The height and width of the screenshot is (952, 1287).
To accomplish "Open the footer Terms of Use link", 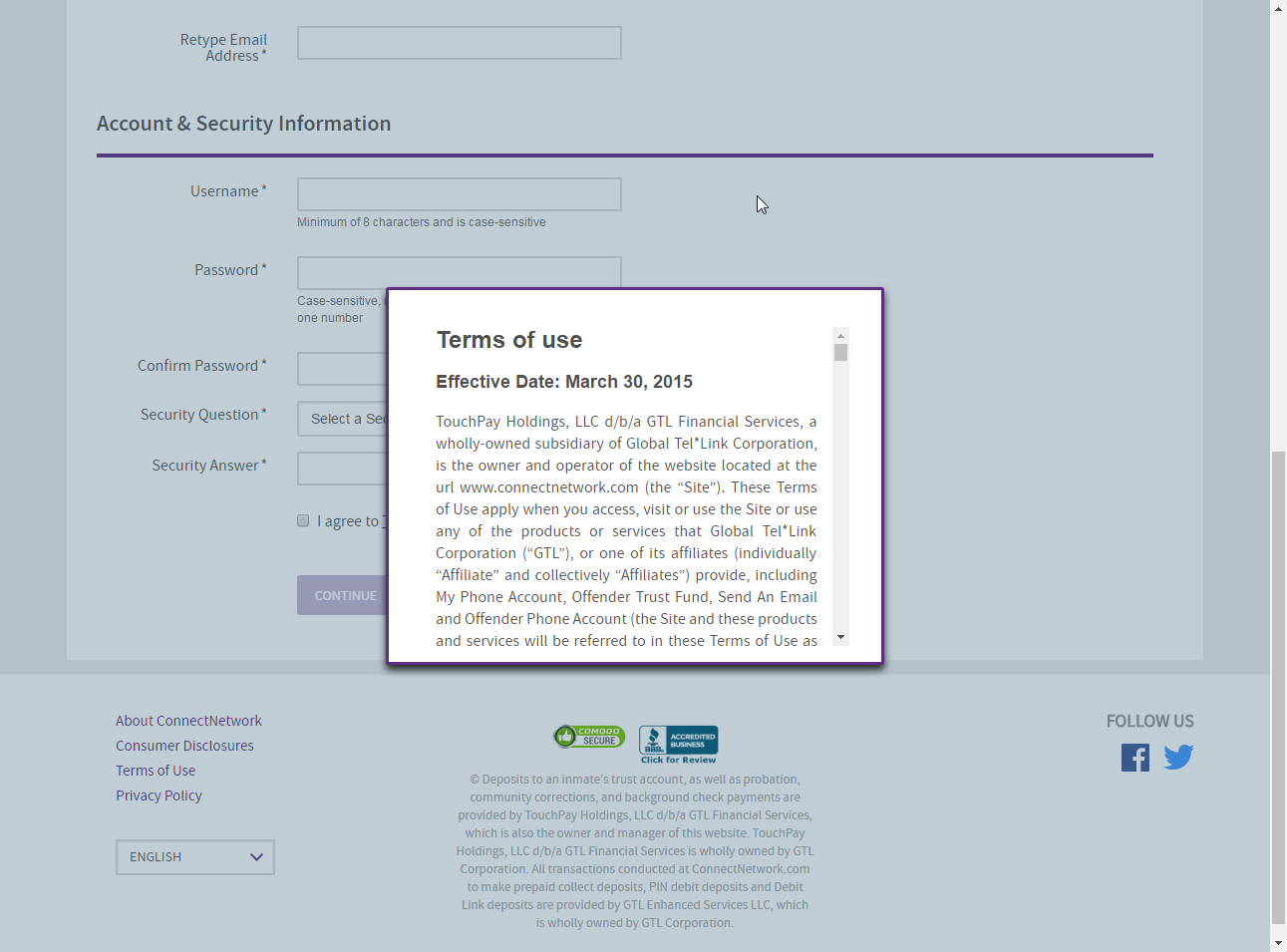I will click(x=156, y=771).
